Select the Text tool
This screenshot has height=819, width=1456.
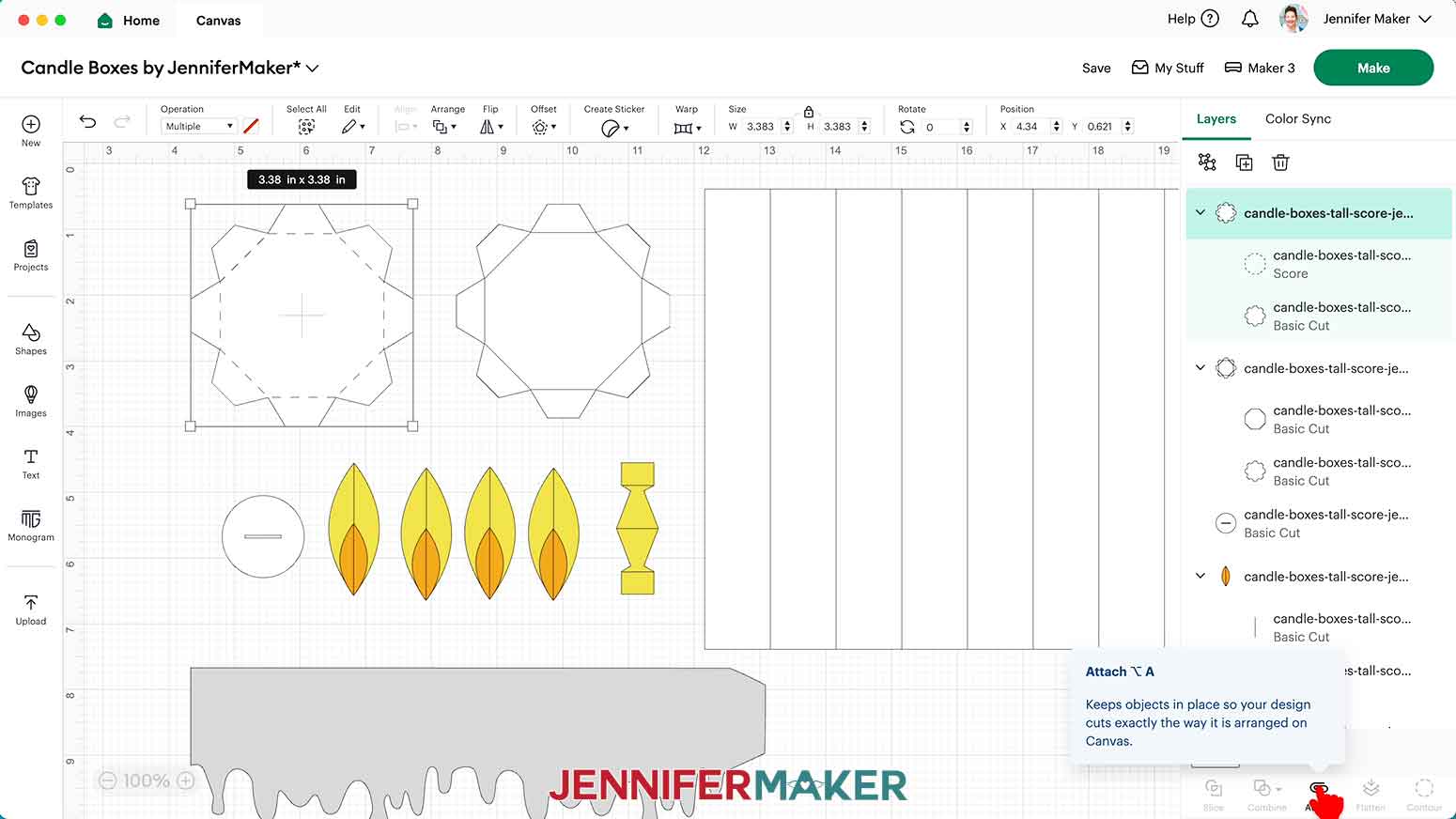click(x=31, y=462)
